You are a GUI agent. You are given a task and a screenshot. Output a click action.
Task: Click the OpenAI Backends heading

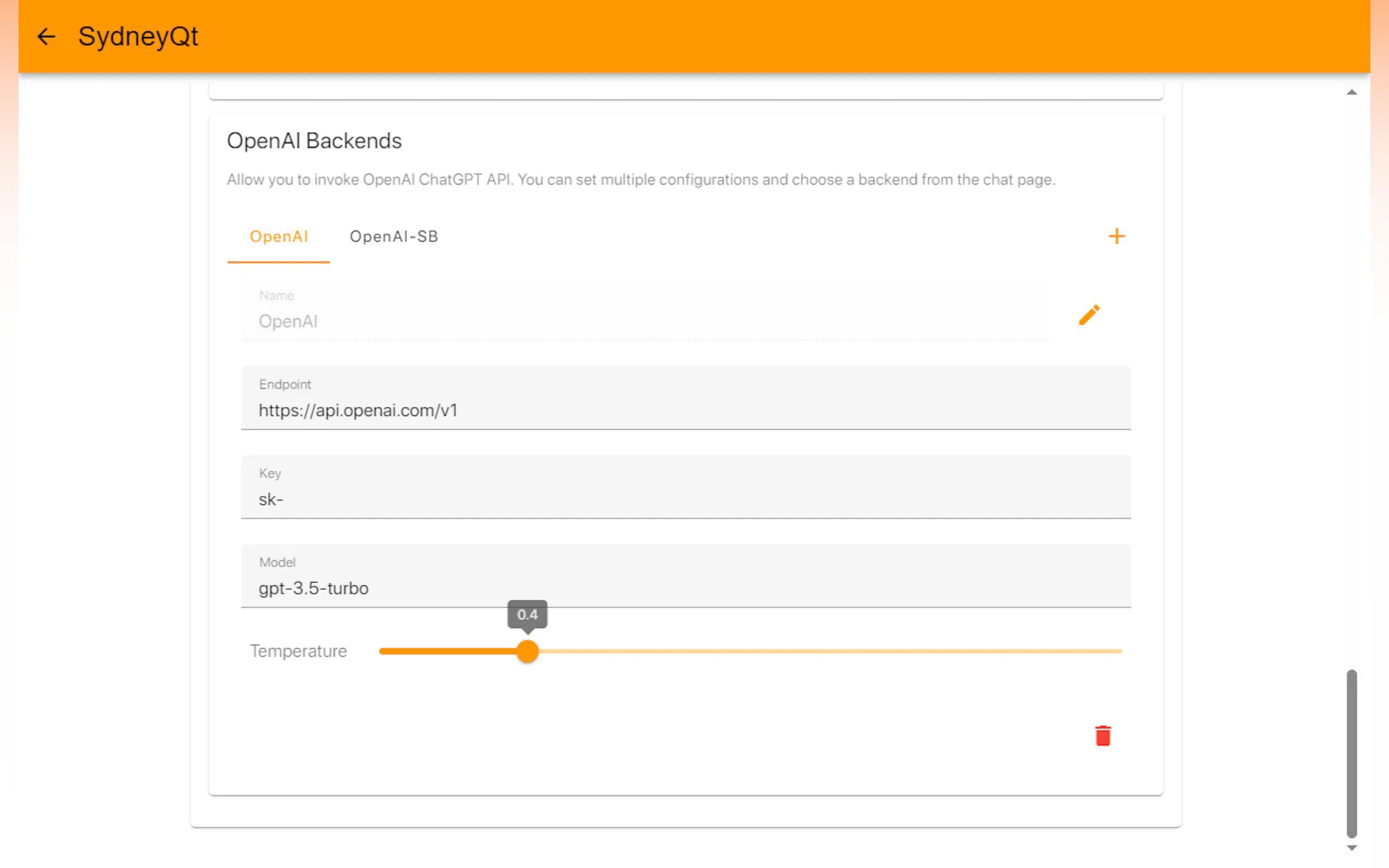pyautogui.click(x=314, y=140)
